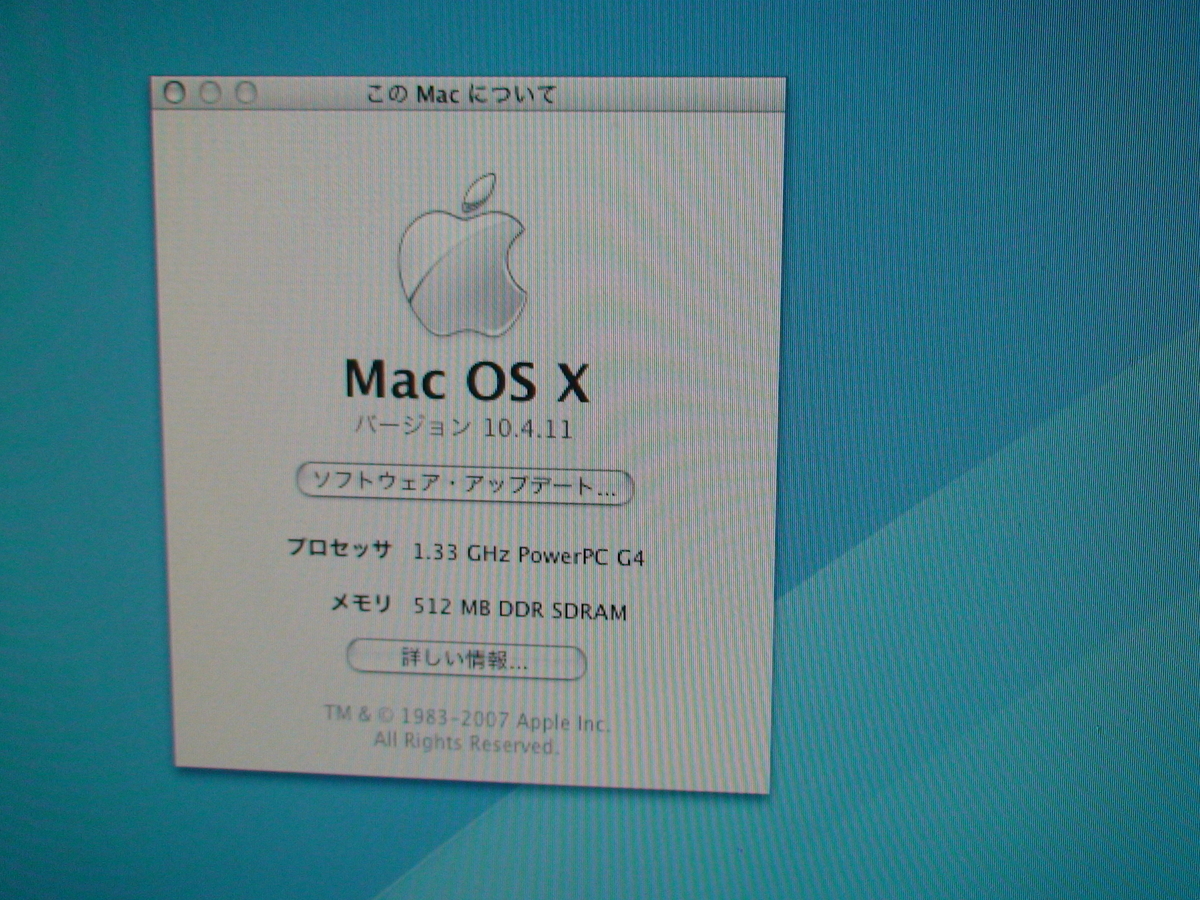Click the Mac OS X heading
This screenshot has width=1200, height=900.
[x=467, y=381]
